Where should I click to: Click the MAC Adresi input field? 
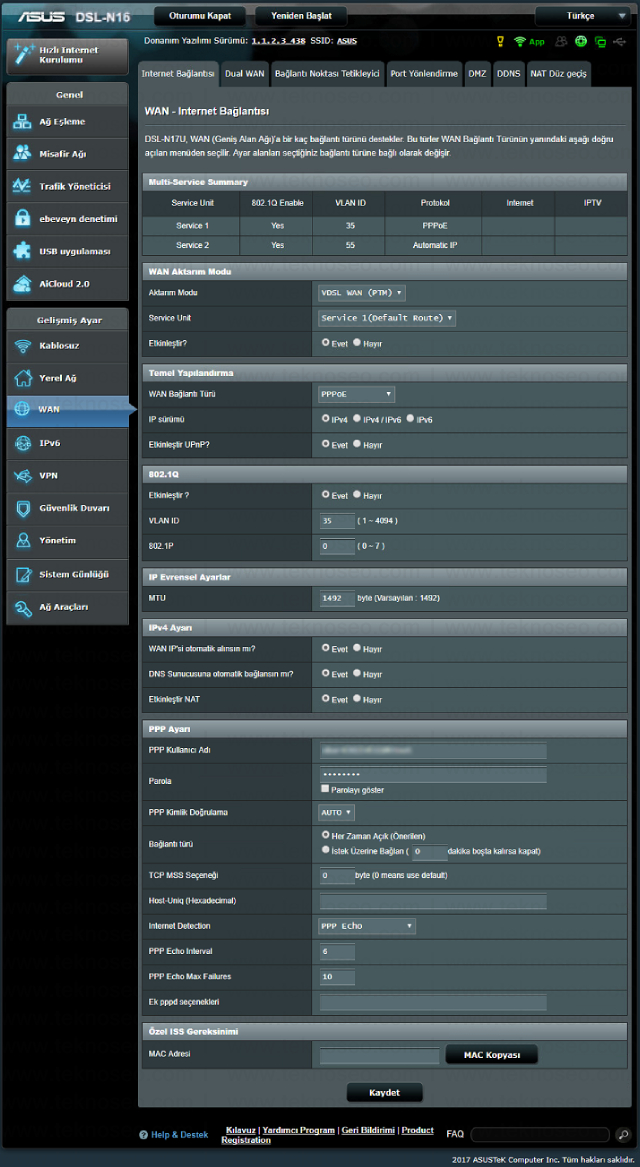(380, 1055)
